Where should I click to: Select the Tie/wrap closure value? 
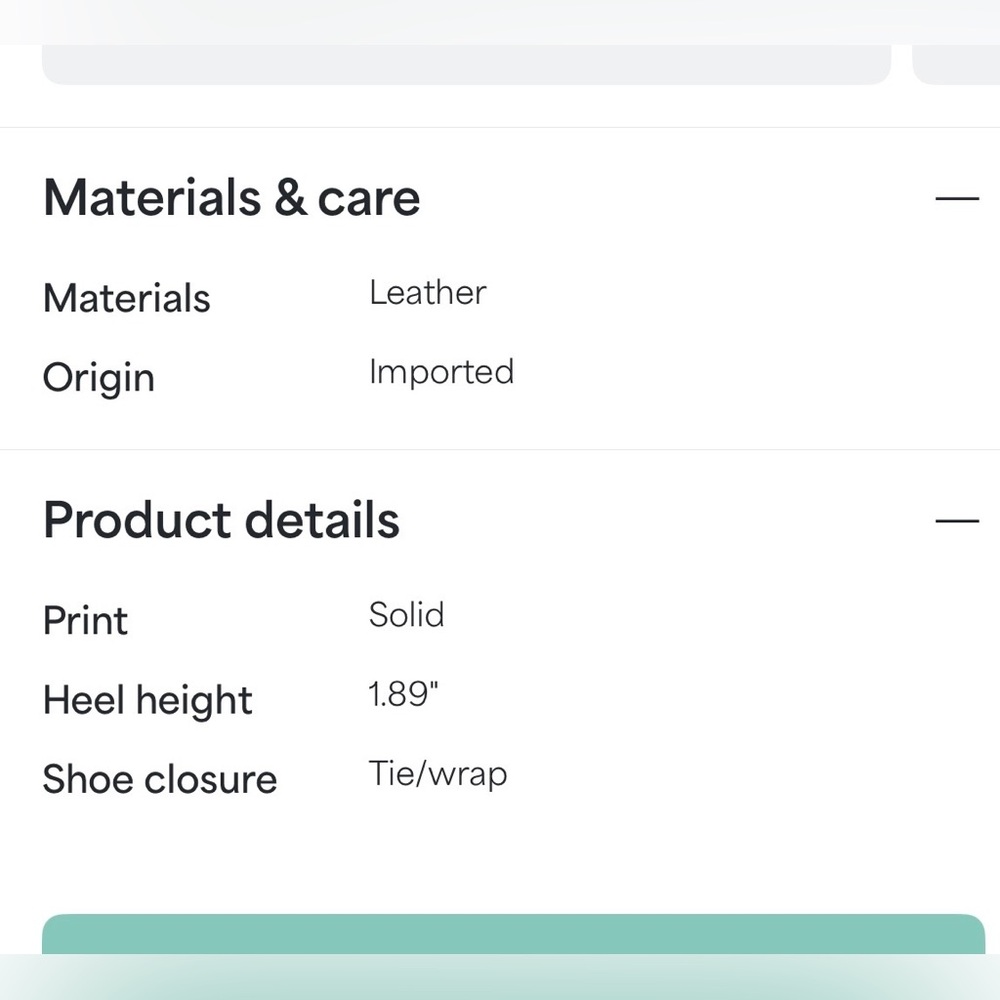(x=438, y=775)
